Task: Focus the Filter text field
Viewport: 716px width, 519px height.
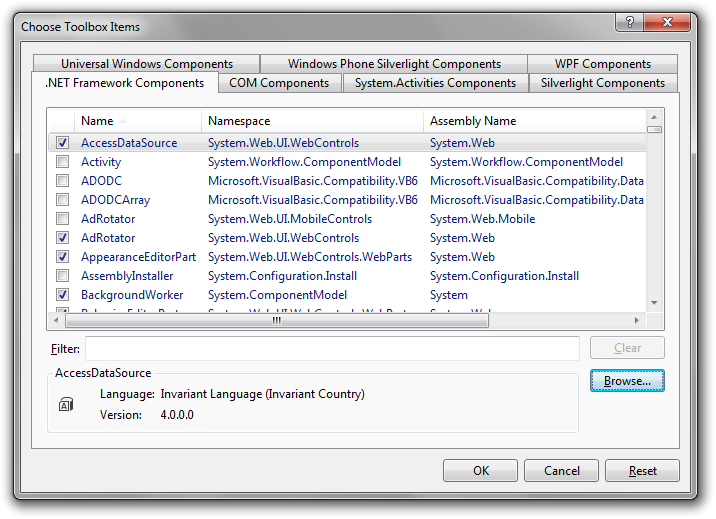Action: (332, 348)
